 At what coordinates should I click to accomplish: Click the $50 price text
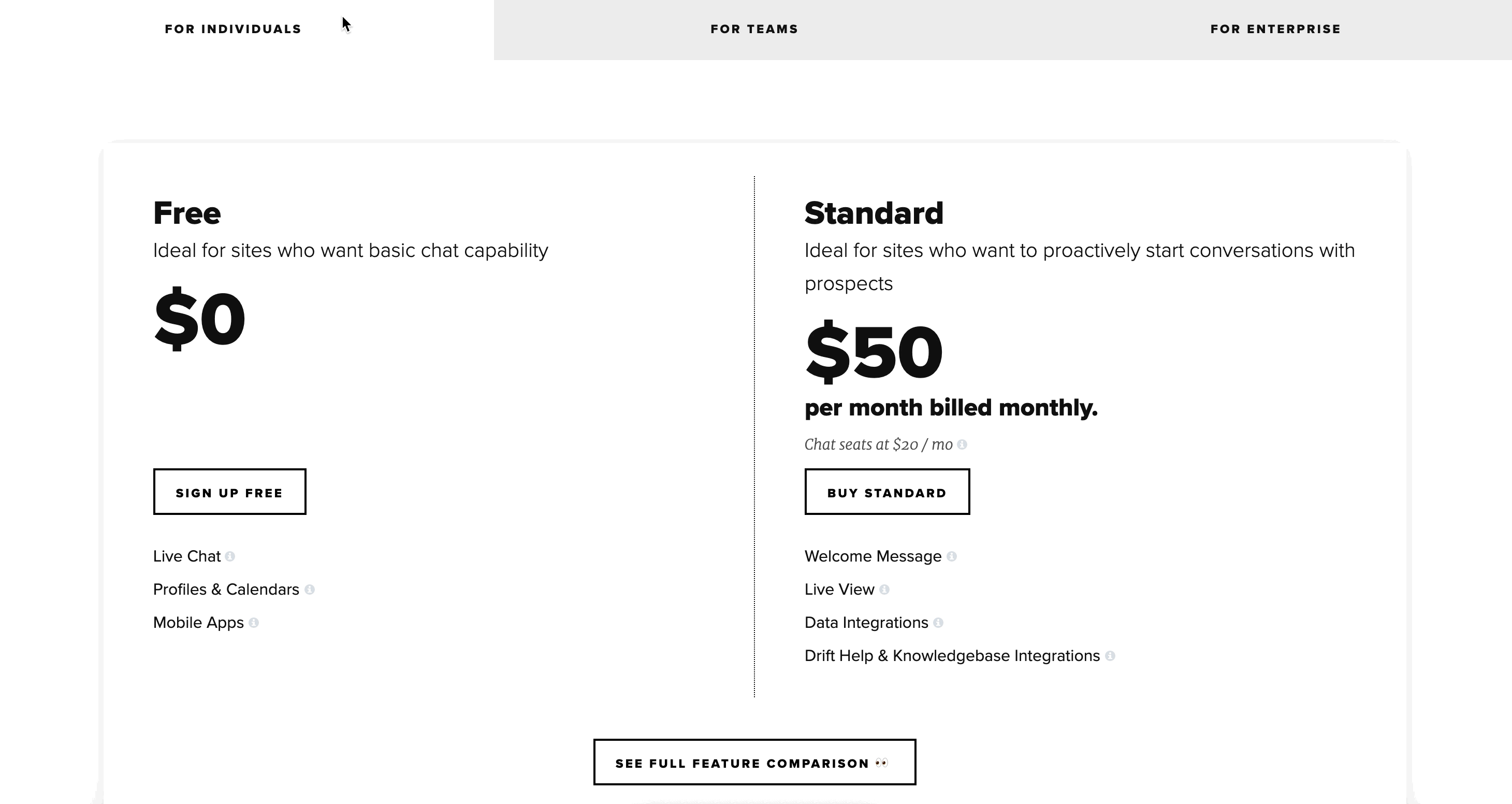click(x=874, y=352)
